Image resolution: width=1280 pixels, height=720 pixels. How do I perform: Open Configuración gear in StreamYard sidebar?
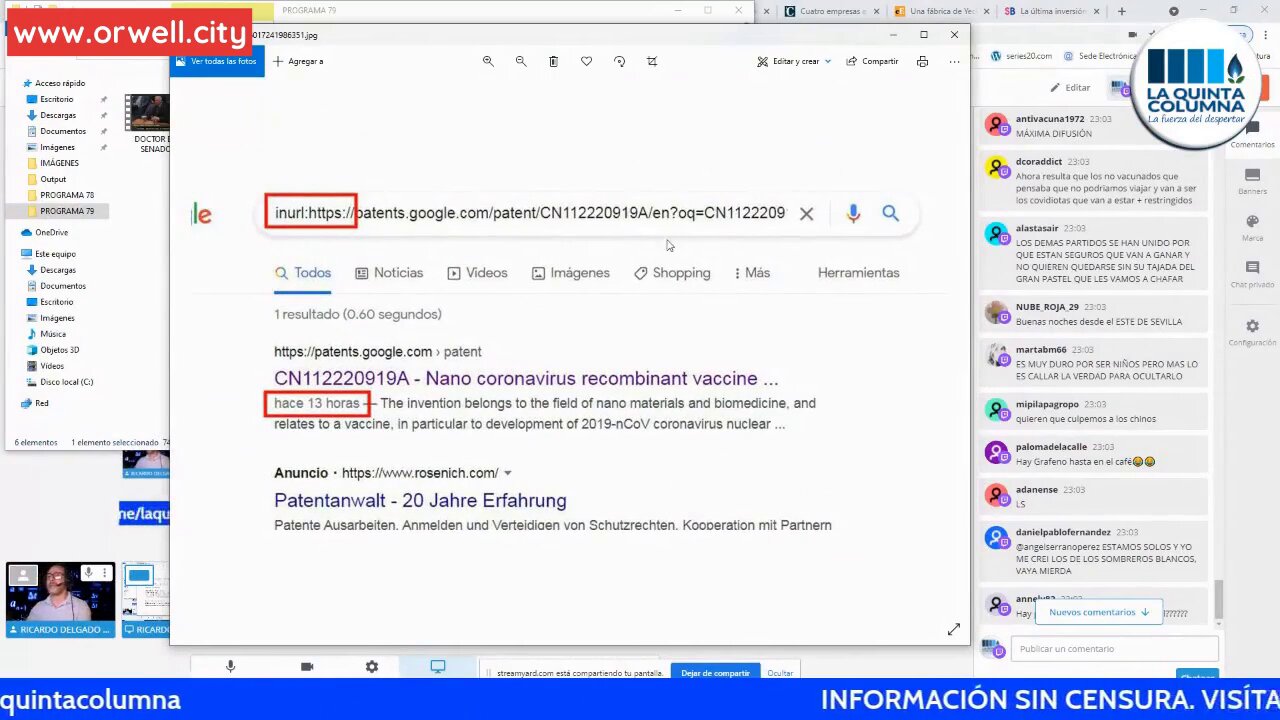[x=1252, y=332]
